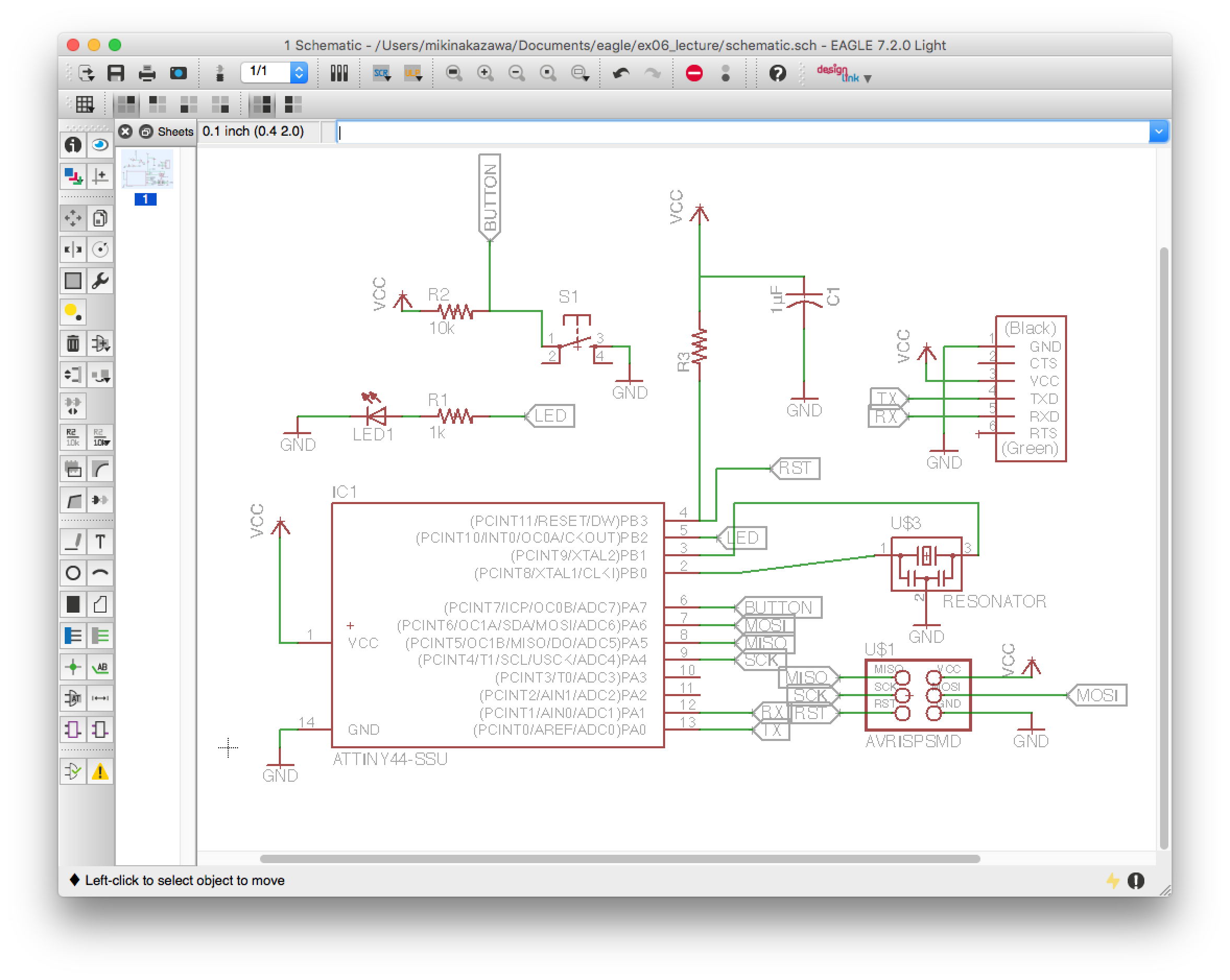Select the Mirror tool
This screenshot has height=980, width=1230.
(73, 249)
